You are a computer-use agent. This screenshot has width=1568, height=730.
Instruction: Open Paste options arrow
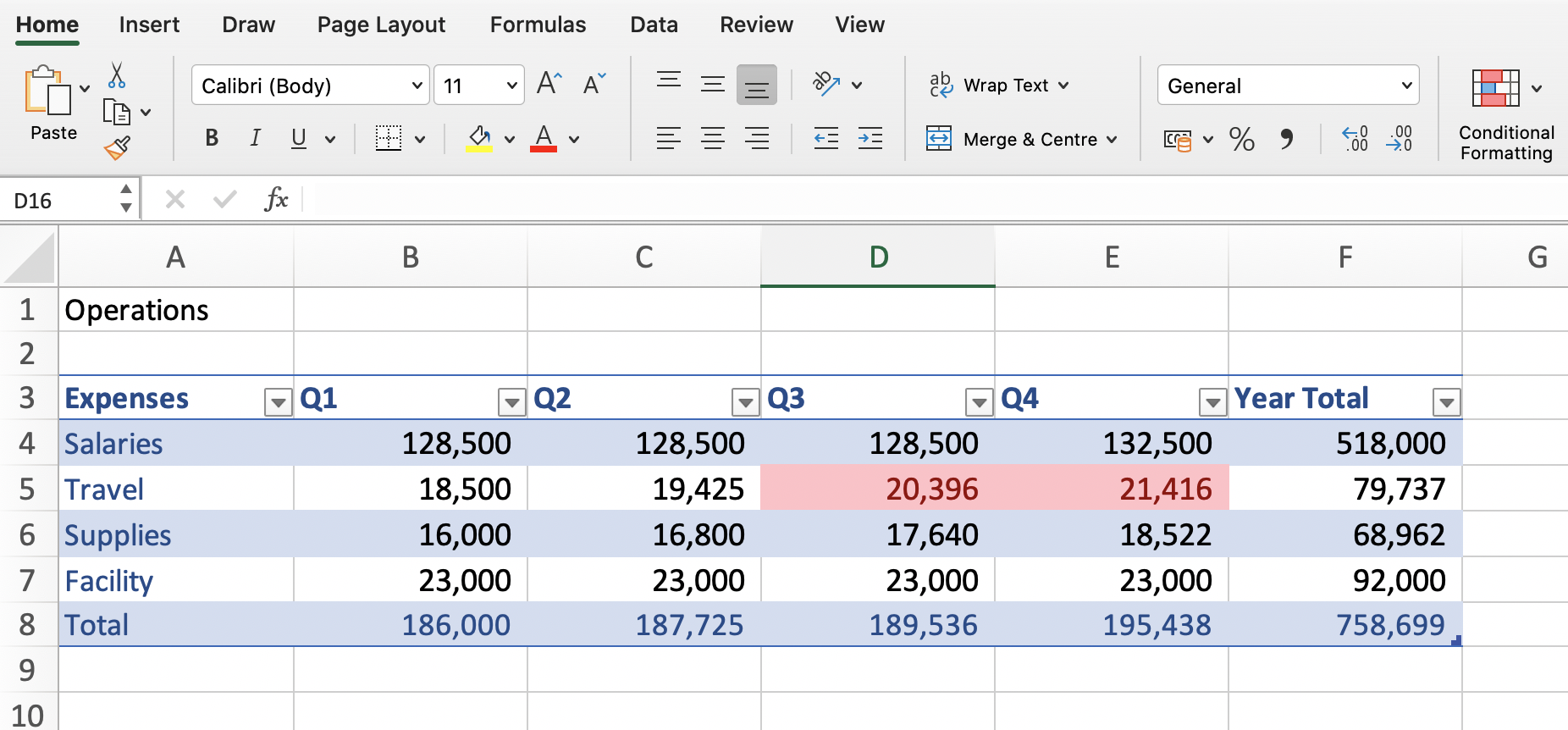85,88
